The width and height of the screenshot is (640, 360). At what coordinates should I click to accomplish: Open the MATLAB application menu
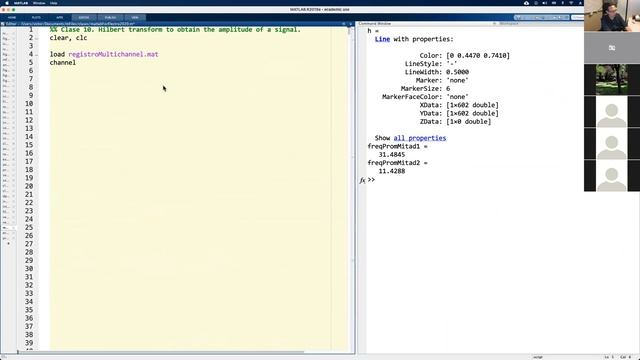[x=21, y=3]
